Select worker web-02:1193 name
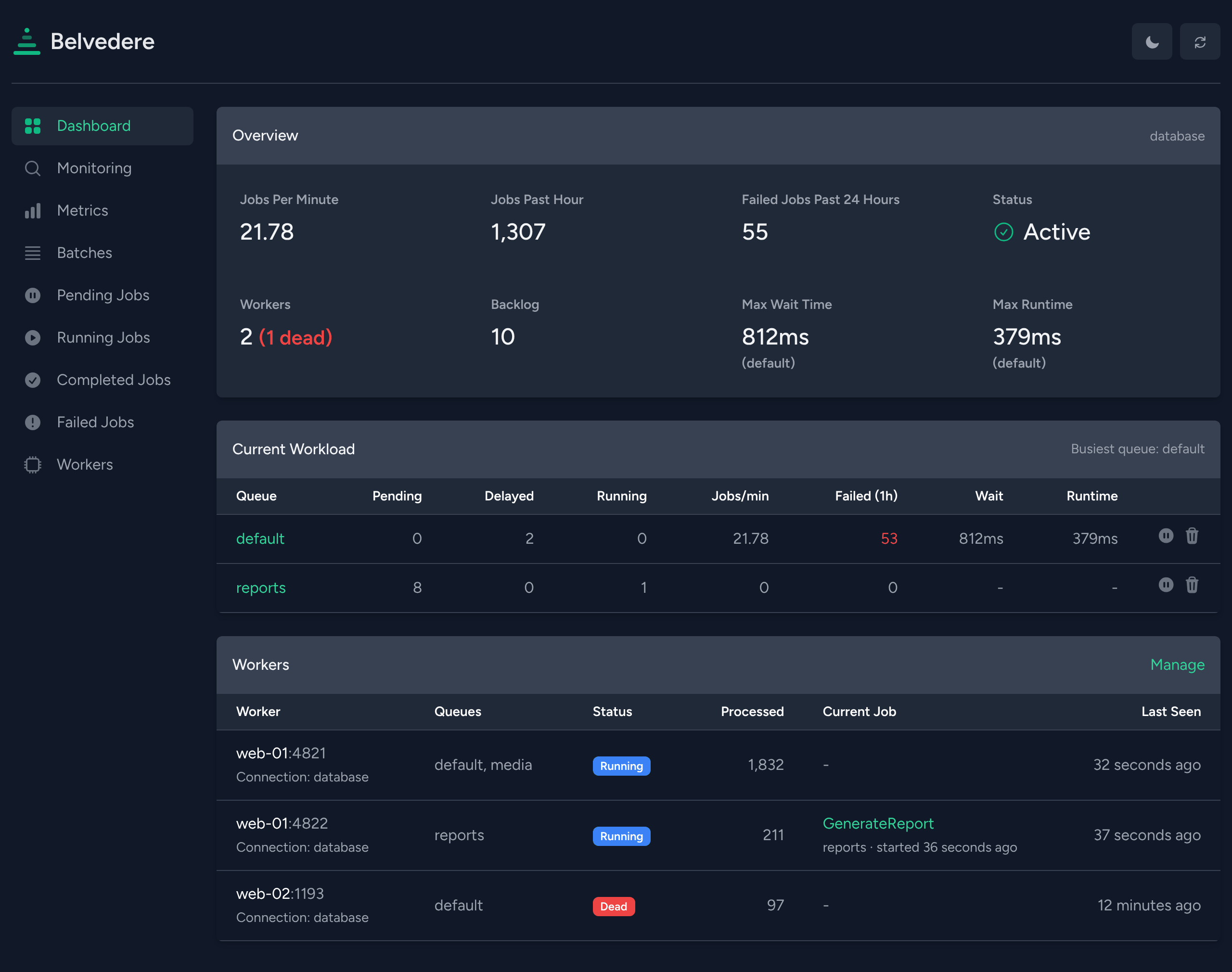 (280, 894)
